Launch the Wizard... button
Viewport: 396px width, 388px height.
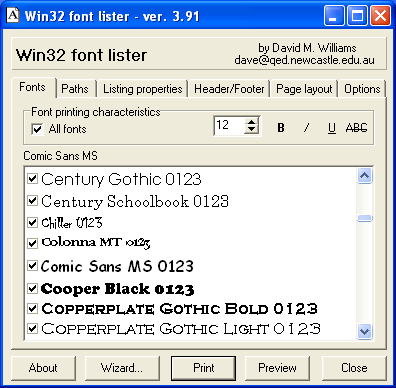pos(122,368)
